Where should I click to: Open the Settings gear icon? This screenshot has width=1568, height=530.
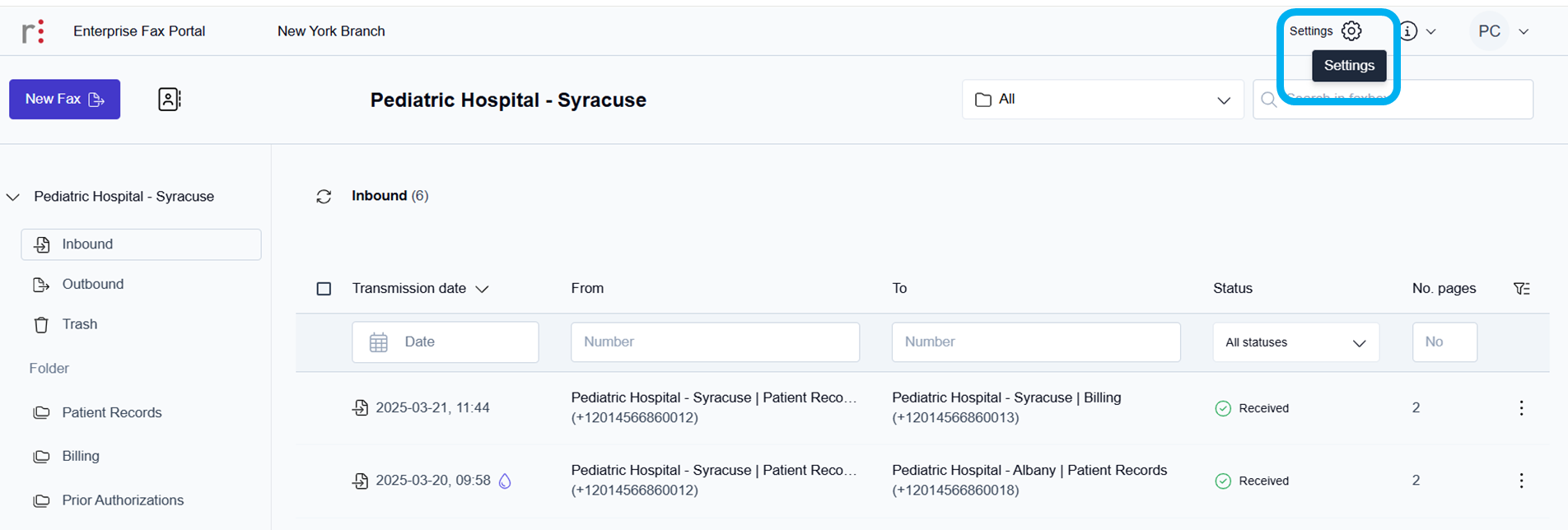(x=1351, y=31)
